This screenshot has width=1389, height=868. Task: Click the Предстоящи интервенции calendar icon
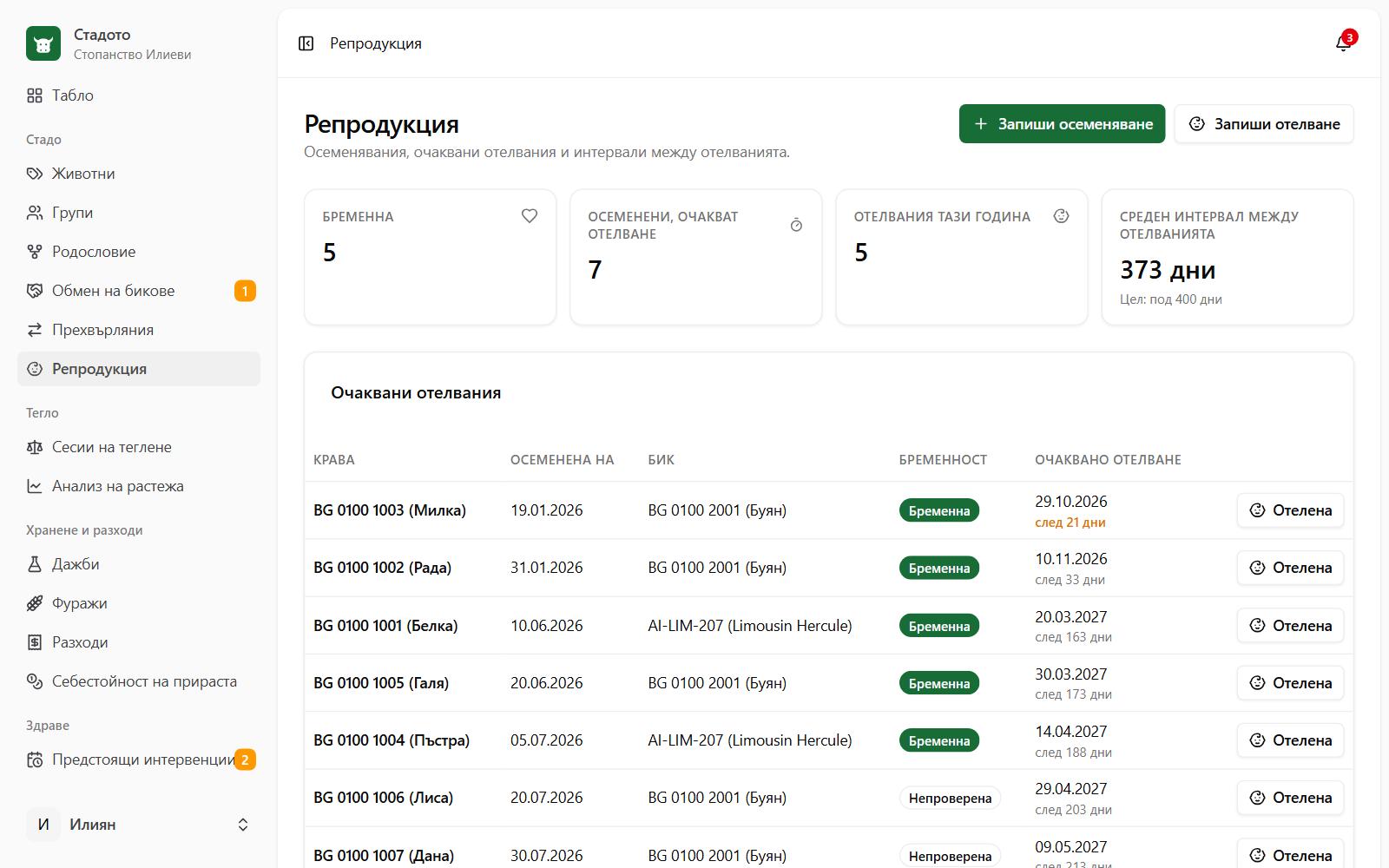pyautogui.click(x=35, y=759)
